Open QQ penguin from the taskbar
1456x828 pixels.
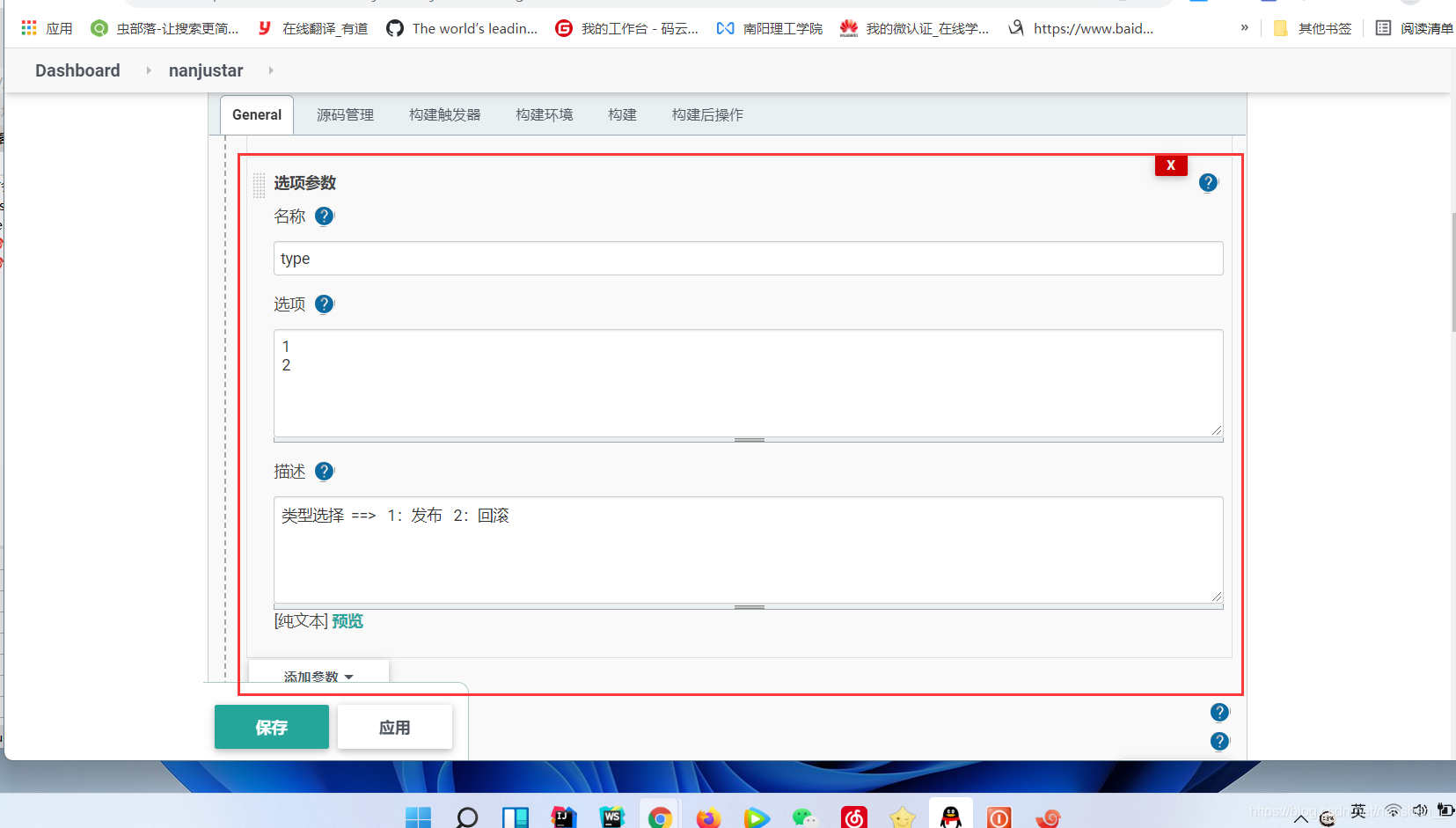pyautogui.click(x=951, y=817)
